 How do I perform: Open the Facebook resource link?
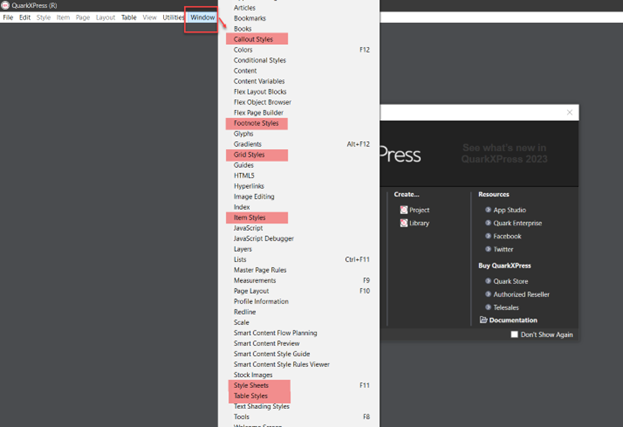pyautogui.click(x=507, y=236)
